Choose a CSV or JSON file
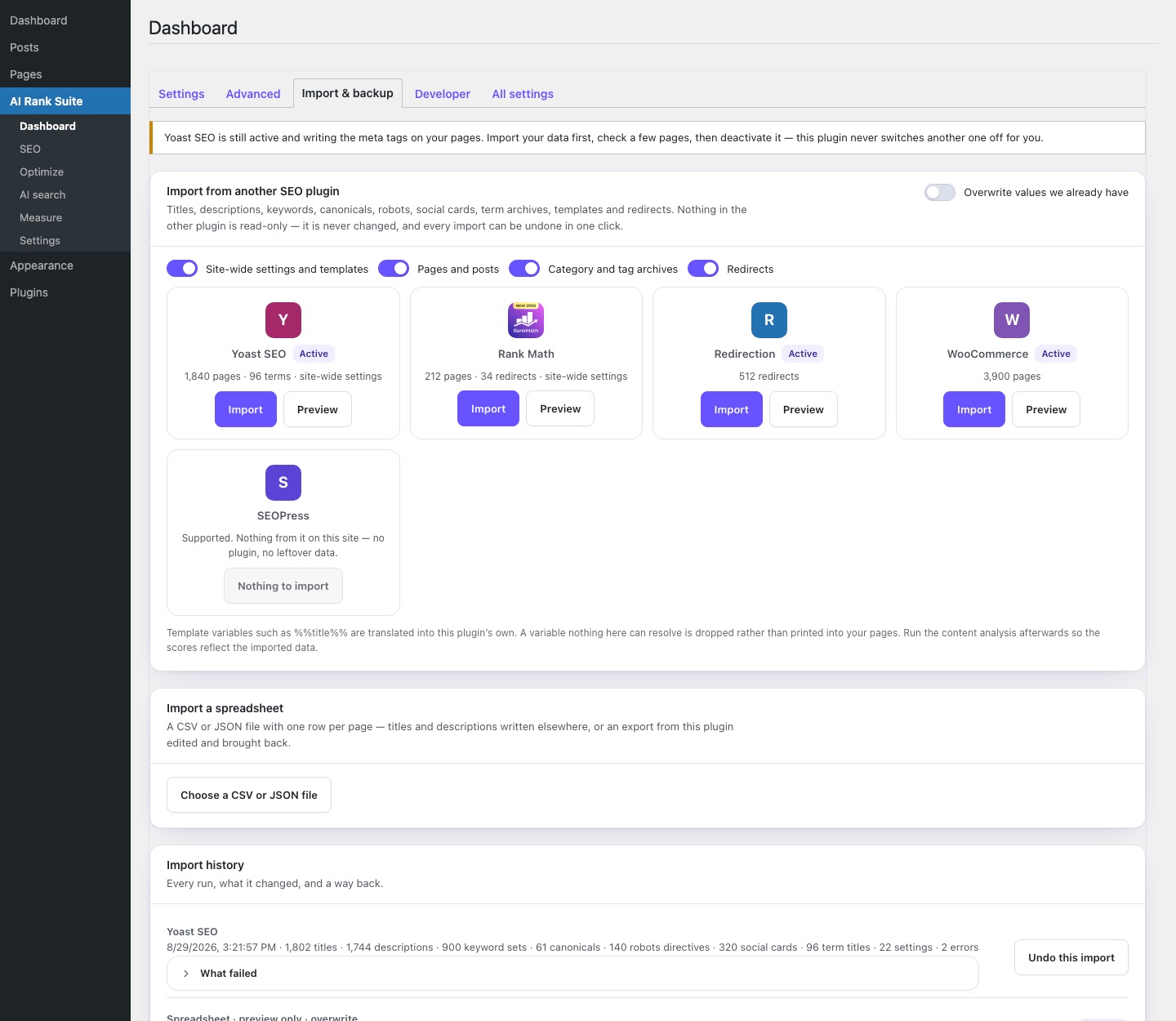 pyautogui.click(x=249, y=795)
